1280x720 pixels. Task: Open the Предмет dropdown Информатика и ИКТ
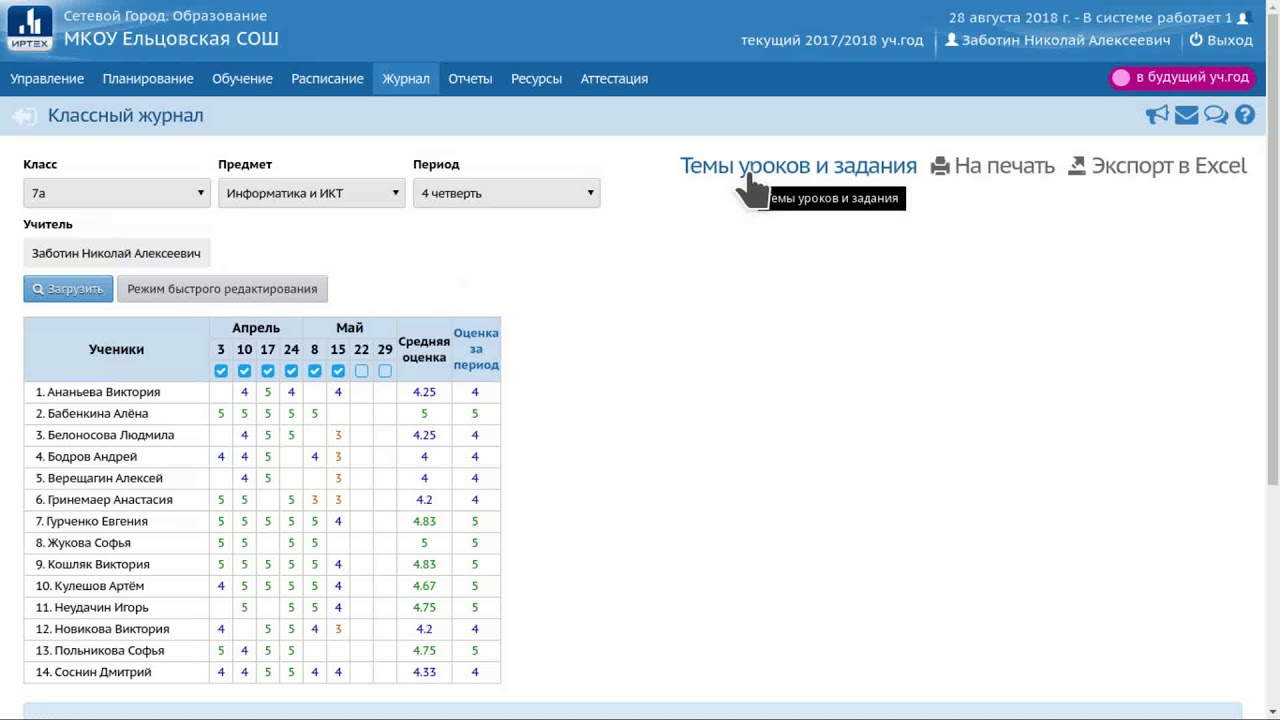tap(311, 193)
